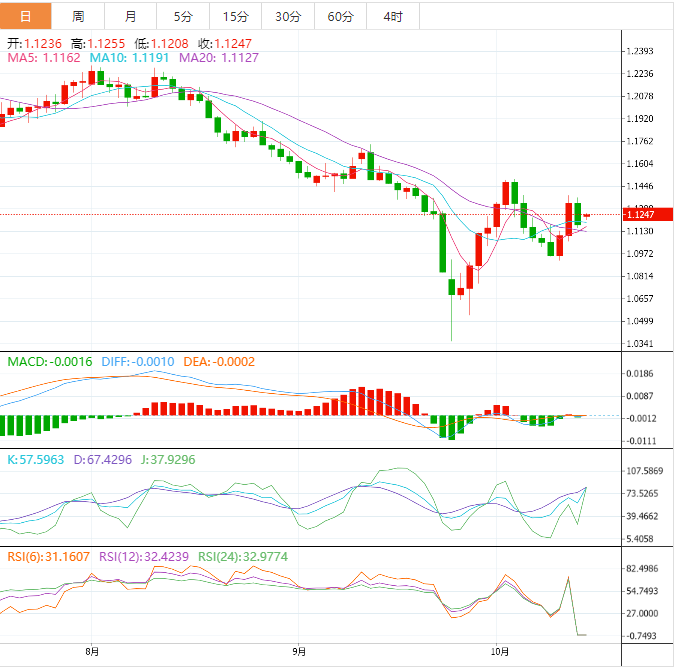The image size is (674, 671).
Task: Switch to the 月 monthly tab
Action: (130, 16)
